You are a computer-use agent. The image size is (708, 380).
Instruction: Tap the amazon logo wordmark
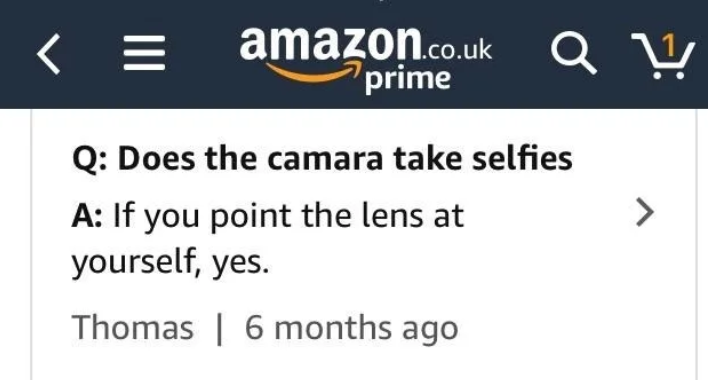click(330, 43)
